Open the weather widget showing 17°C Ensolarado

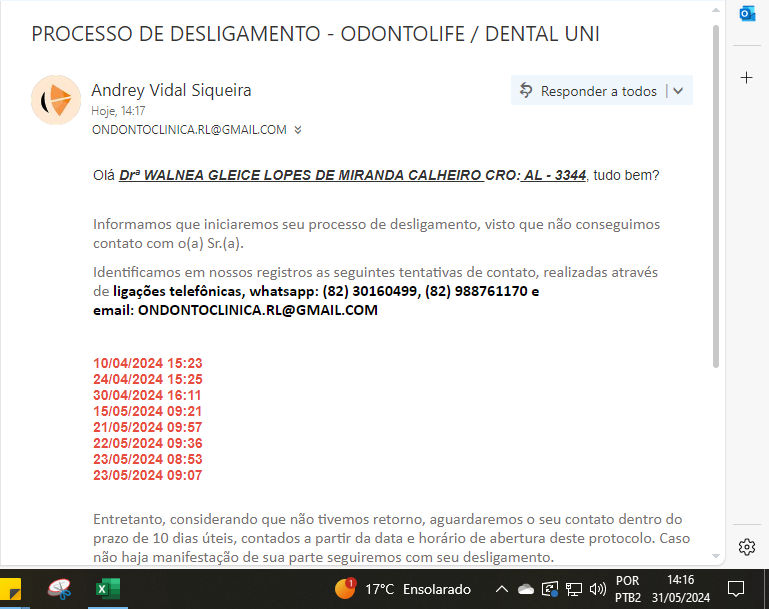click(403, 589)
